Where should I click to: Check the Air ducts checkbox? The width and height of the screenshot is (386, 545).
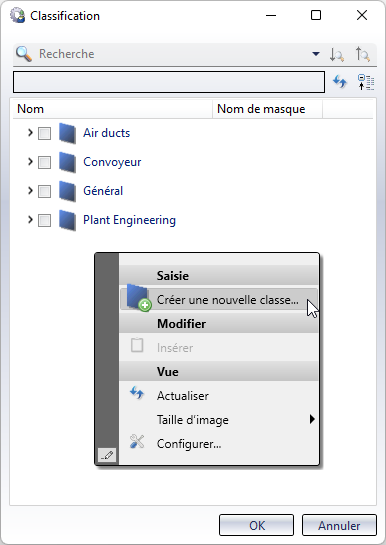click(44, 133)
